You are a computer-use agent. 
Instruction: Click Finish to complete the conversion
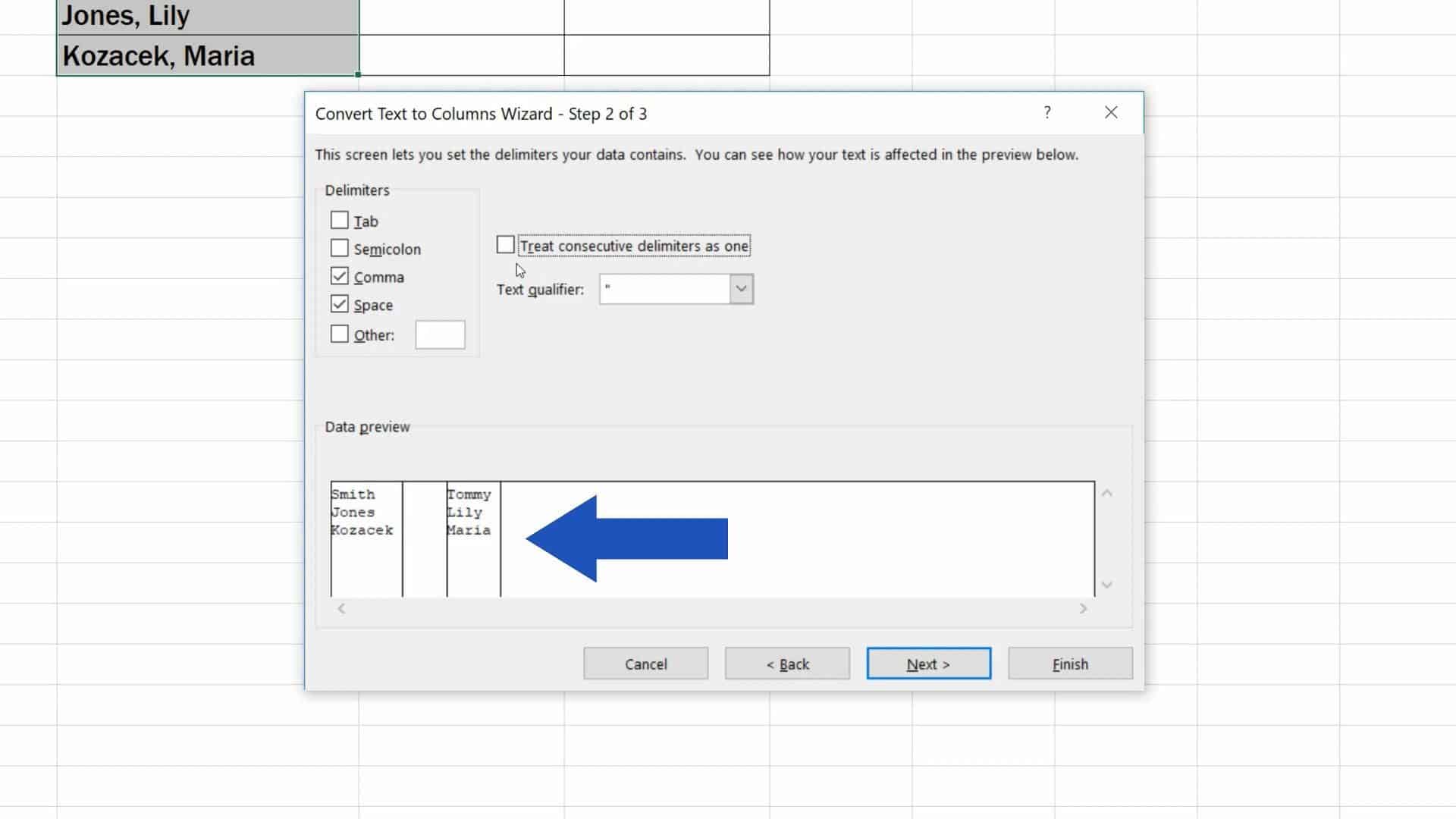pos(1070,664)
